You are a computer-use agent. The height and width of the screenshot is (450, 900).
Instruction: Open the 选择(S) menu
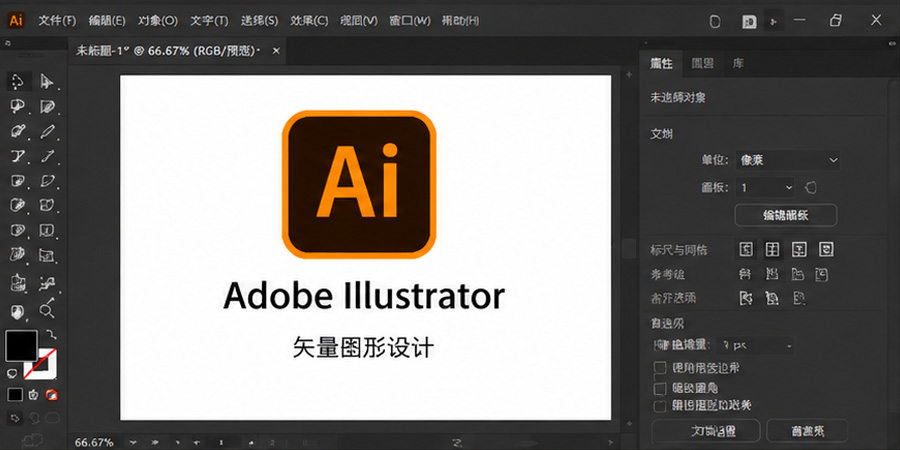click(x=259, y=21)
